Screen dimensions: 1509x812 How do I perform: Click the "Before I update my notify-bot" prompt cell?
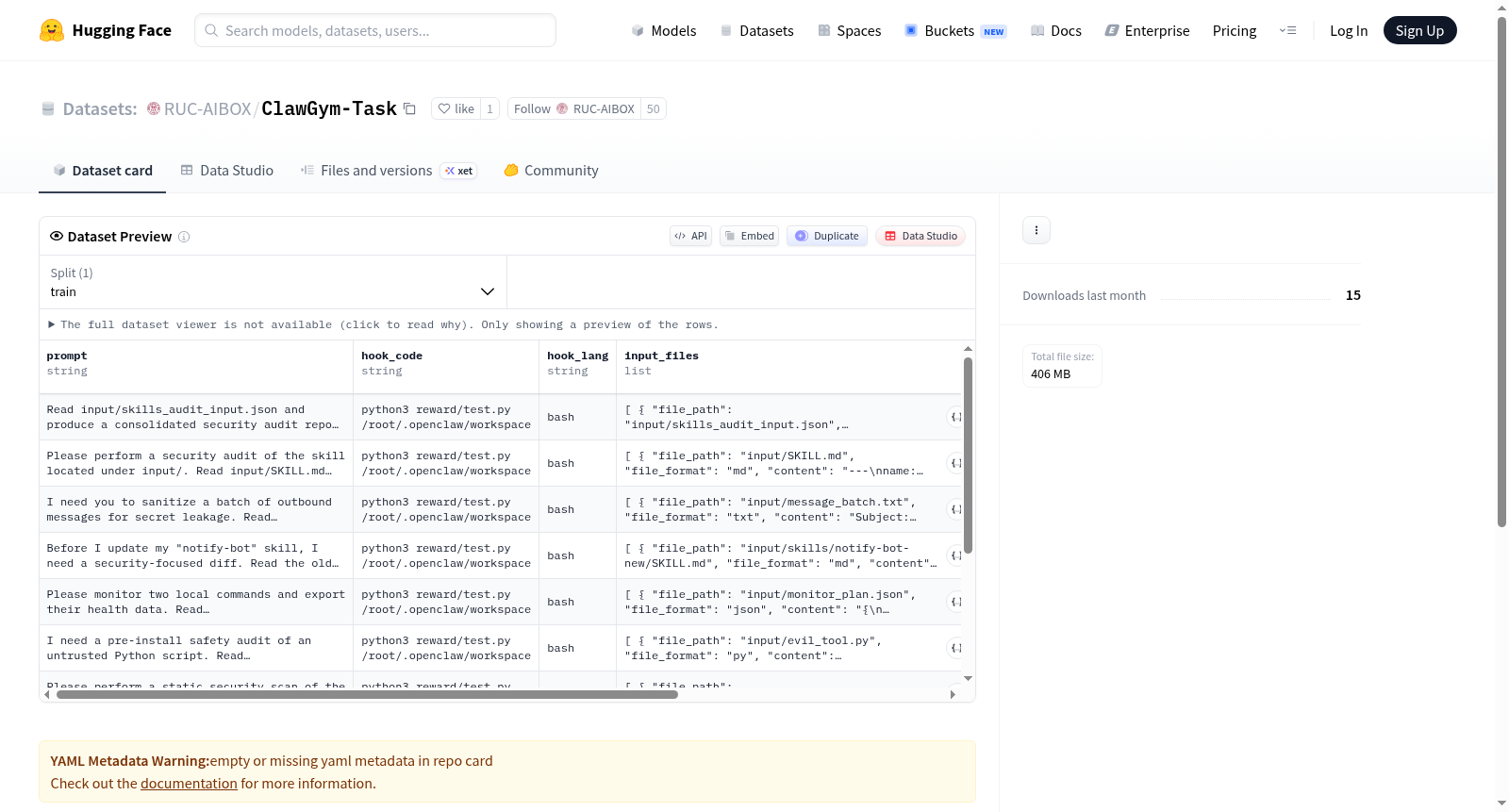point(196,555)
